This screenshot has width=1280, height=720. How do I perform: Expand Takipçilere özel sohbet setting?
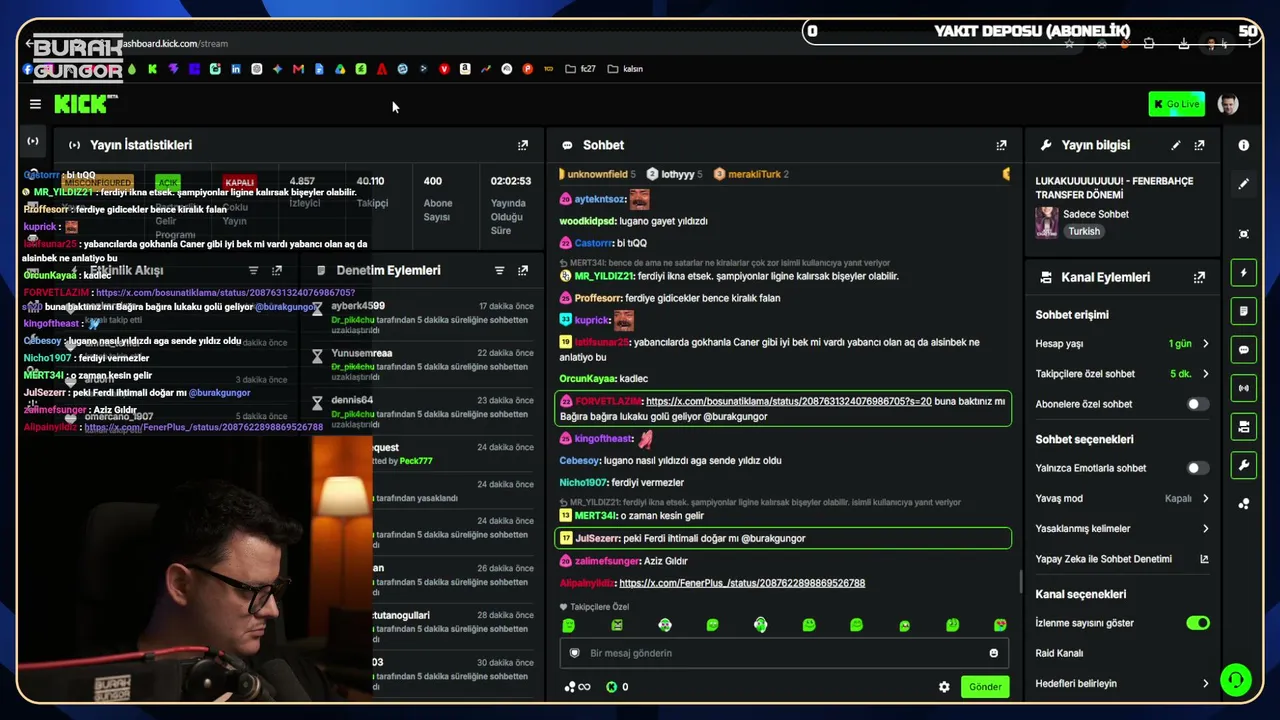coord(1123,374)
